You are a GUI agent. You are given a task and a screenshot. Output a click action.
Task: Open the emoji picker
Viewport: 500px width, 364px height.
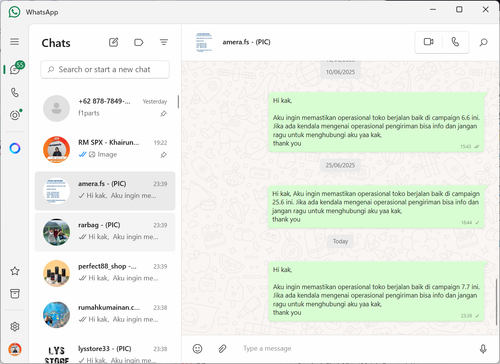[x=197, y=349]
